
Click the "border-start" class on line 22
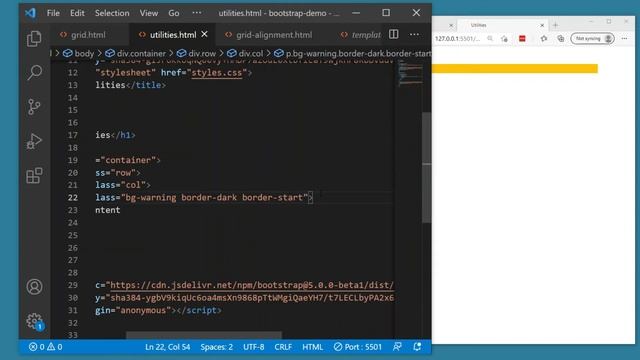pyautogui.click(x=272, y=198)
